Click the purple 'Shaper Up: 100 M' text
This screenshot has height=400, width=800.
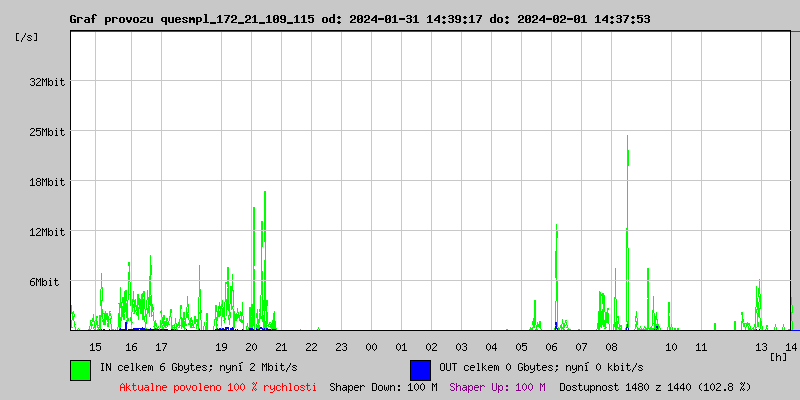497,387
